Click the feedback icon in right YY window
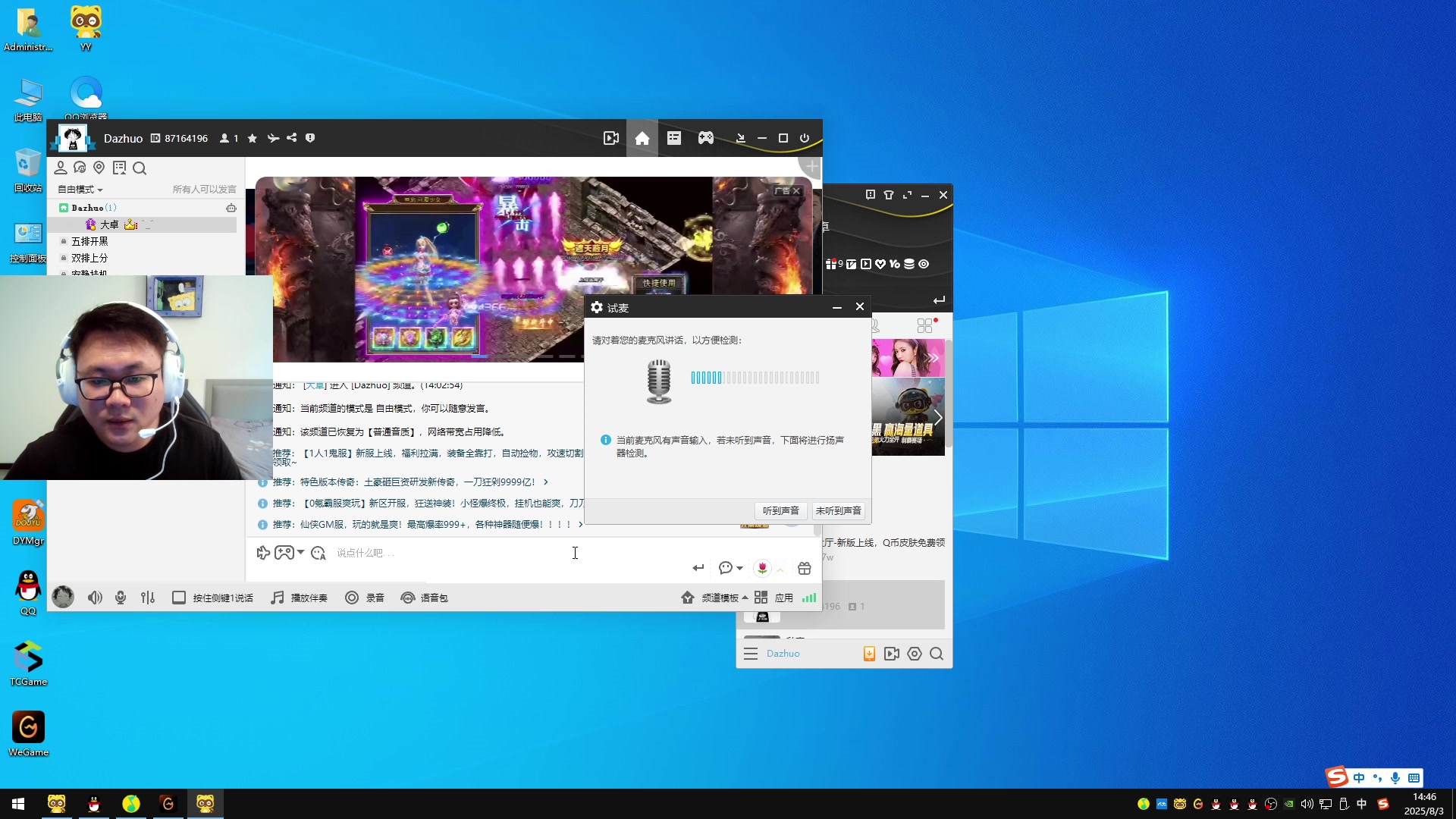 (x=871, y=195)
